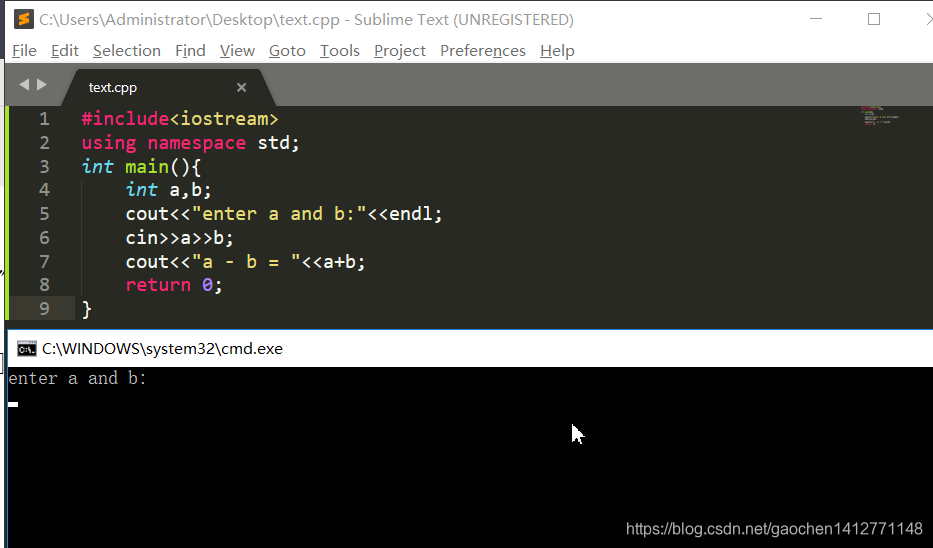933x548 pixels.
Task: Click the cmd.exe window title bar text
Action: point(162,349)
